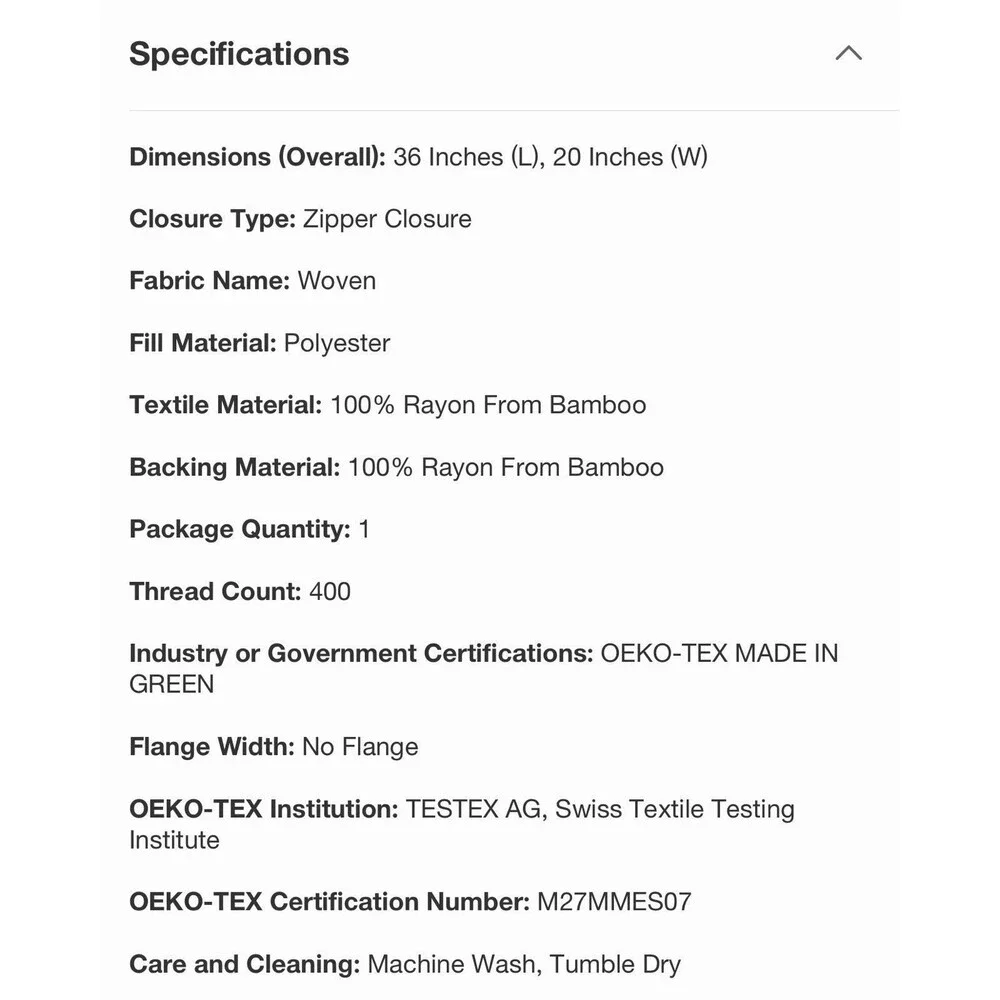Select Textile Material rayon text
This screenshot has height=1000, width=1000.
pos(488,405)
